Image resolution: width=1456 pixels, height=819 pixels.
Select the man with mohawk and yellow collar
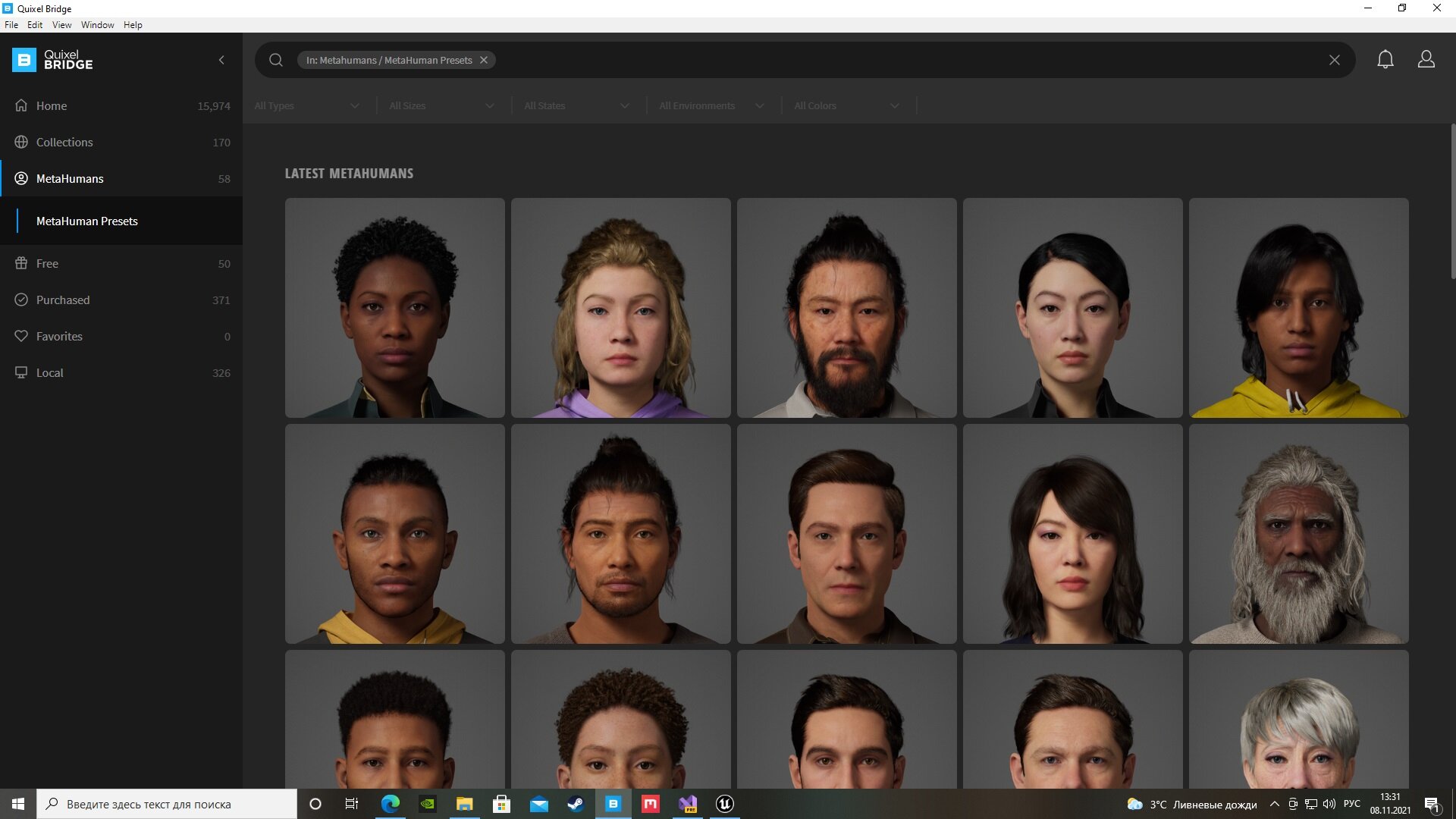[395, 534]
